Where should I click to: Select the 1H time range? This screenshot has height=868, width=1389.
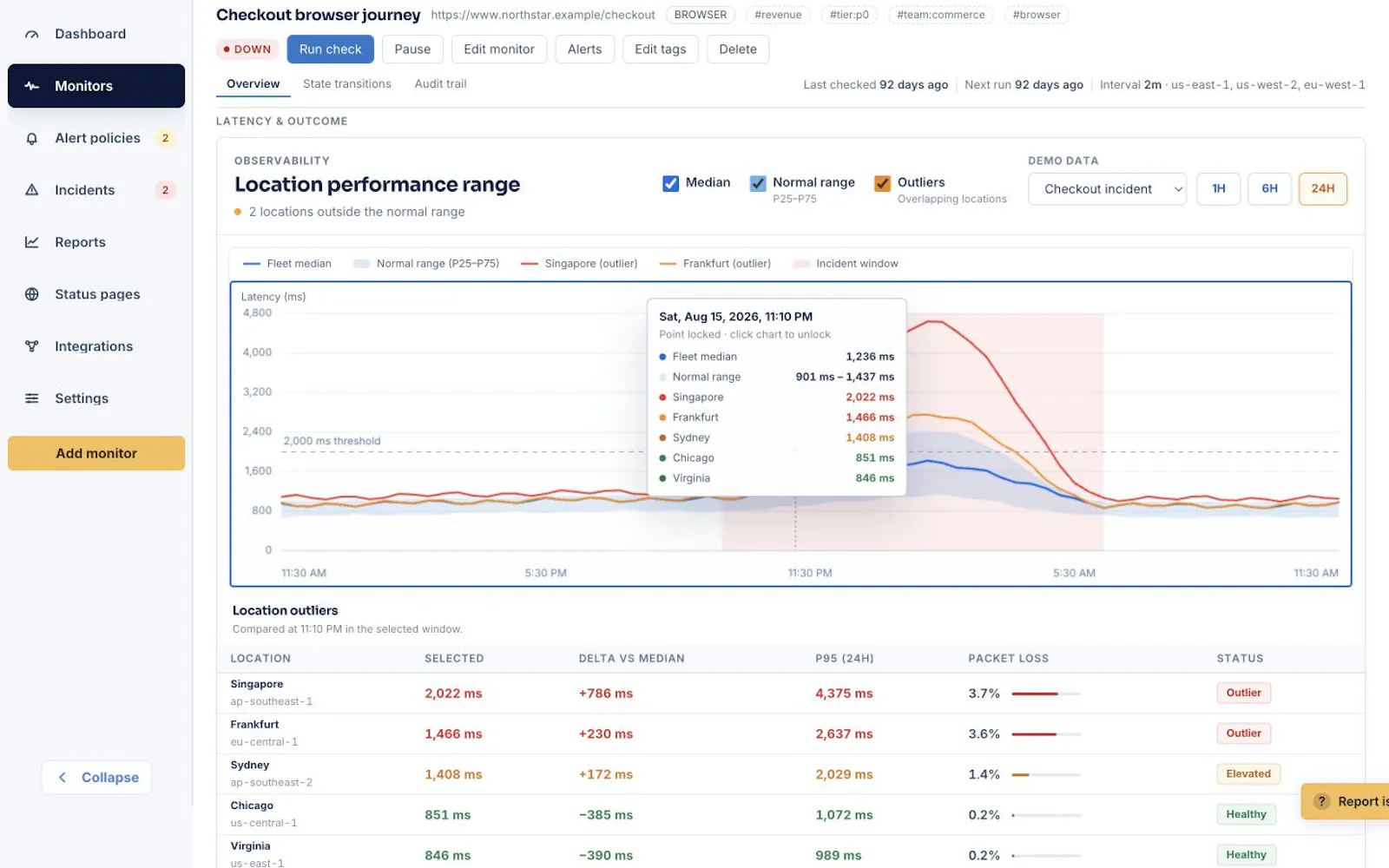[x=1219, y=189]
